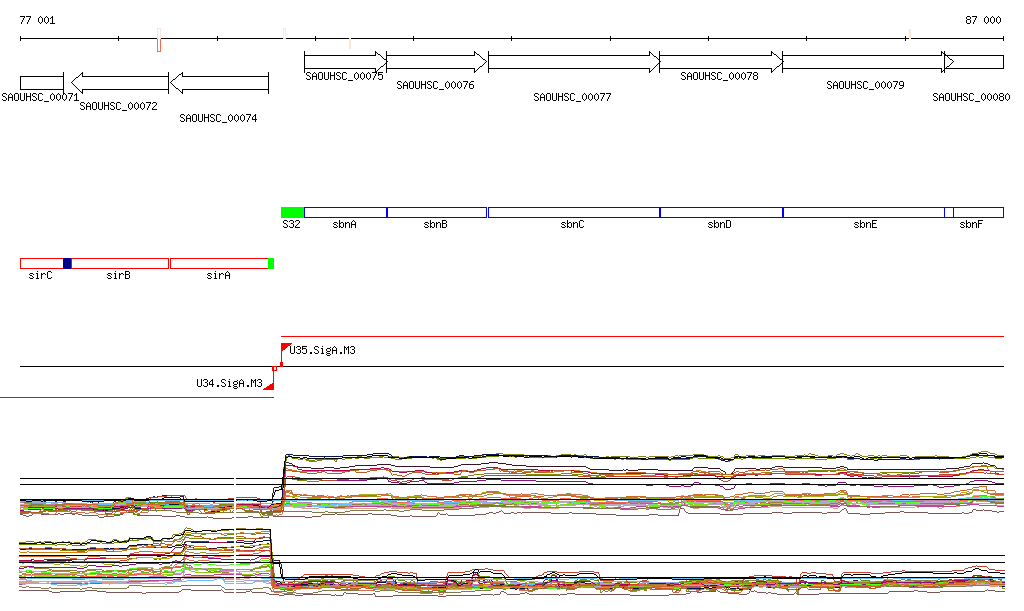The image size is (1024, 611).
Task: Click the SAOUHSC_00072 gene arrow
Action: pos(118,82)
